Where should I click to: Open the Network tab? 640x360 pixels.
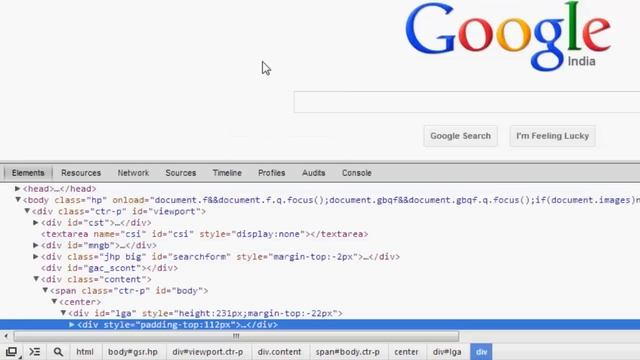[x=133, y=173]
